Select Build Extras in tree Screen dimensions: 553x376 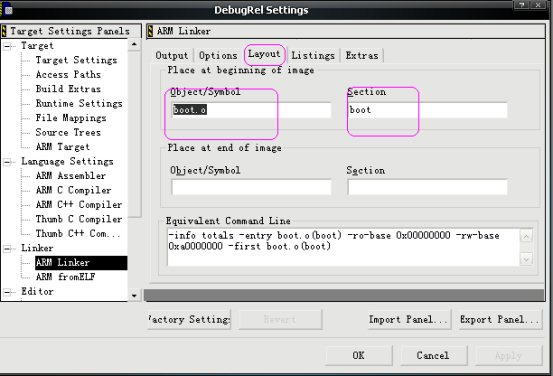point(68,89)
